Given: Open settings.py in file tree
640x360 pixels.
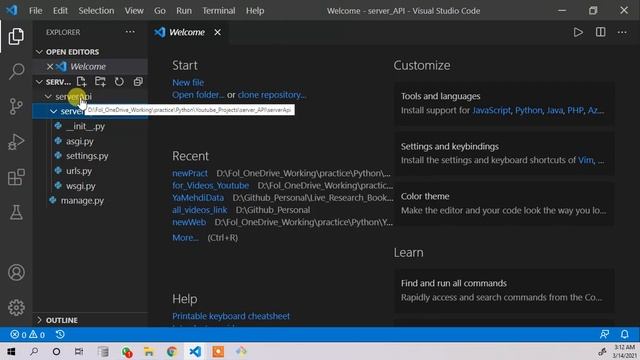Looking at the screenshot, I should tap(87, 156).
